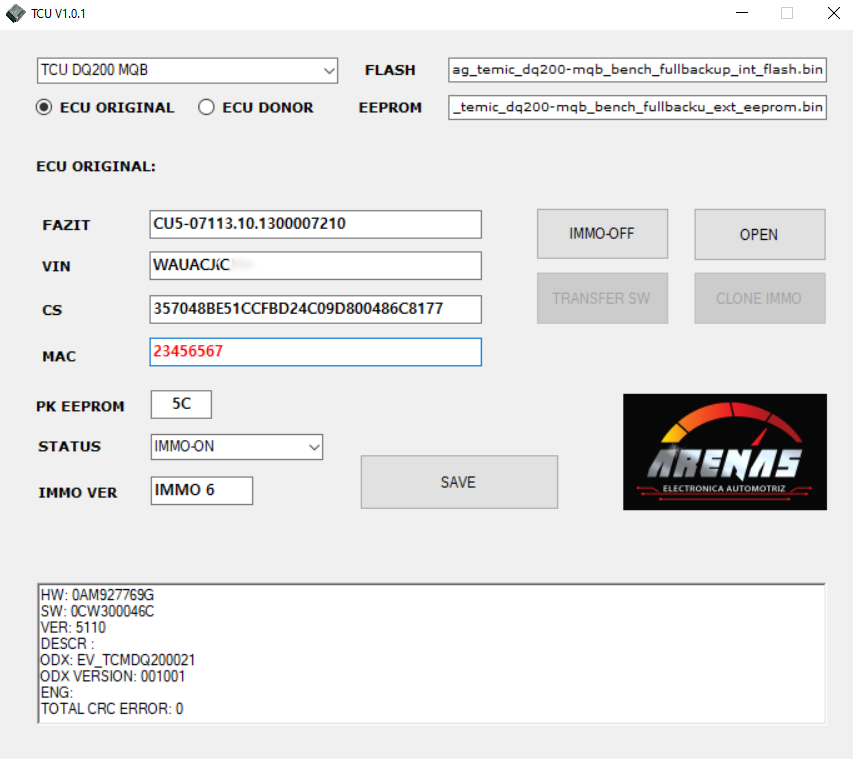Viewport: 853px width, 759px height.
Task: Click the EEPROM file path field
Action: pyautogui.click(x=637, y=107)
